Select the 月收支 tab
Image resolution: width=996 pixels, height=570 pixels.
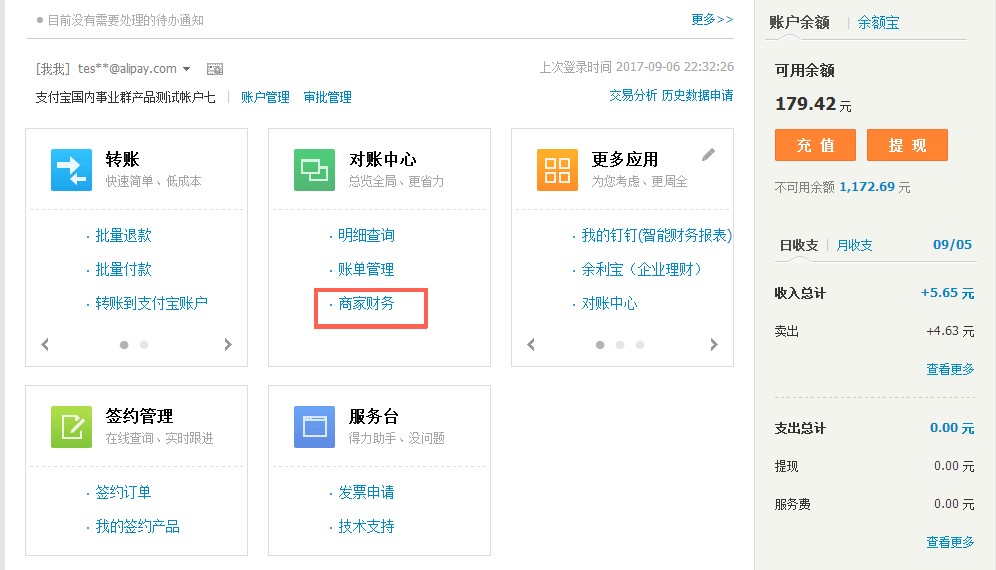854,245
